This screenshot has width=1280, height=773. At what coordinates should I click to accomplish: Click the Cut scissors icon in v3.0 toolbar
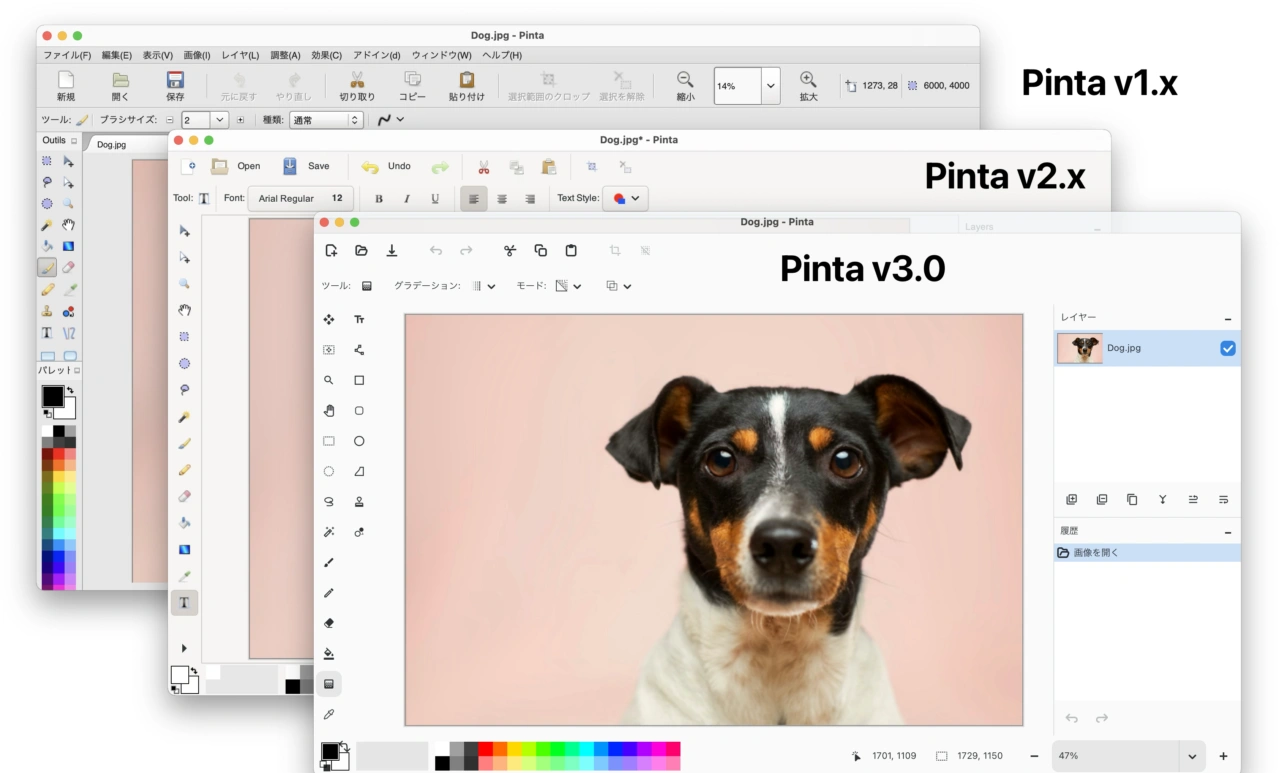coord(510,251)
